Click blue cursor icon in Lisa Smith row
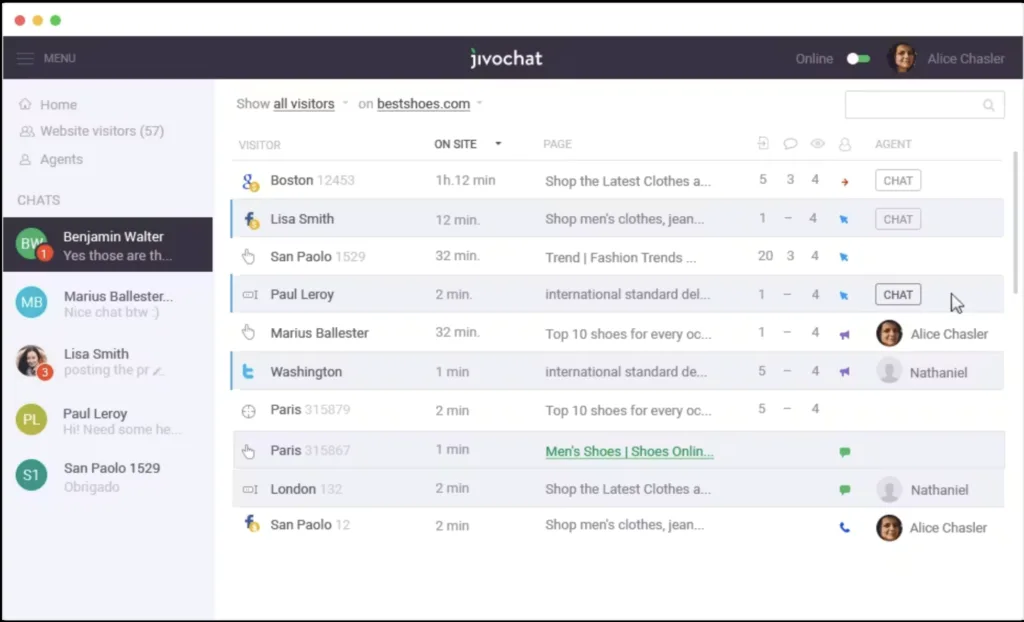The width and height of the screenshot is (1024, 622). (844, 220)
